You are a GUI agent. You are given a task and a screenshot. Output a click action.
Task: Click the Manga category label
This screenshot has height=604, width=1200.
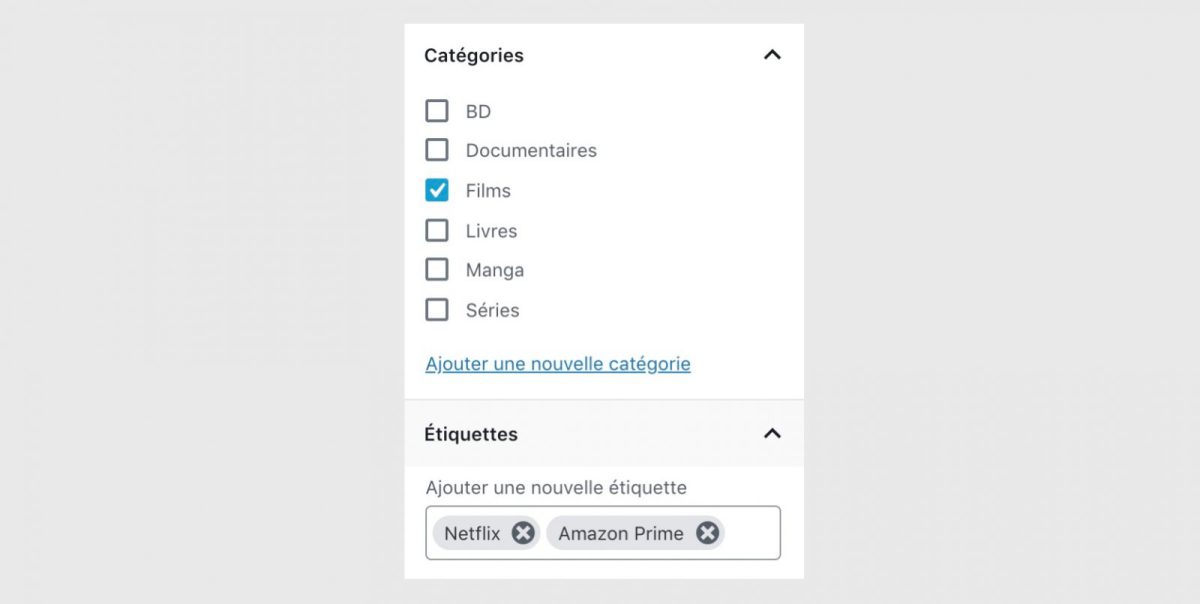pyautogui.click(x=495, y=270)
